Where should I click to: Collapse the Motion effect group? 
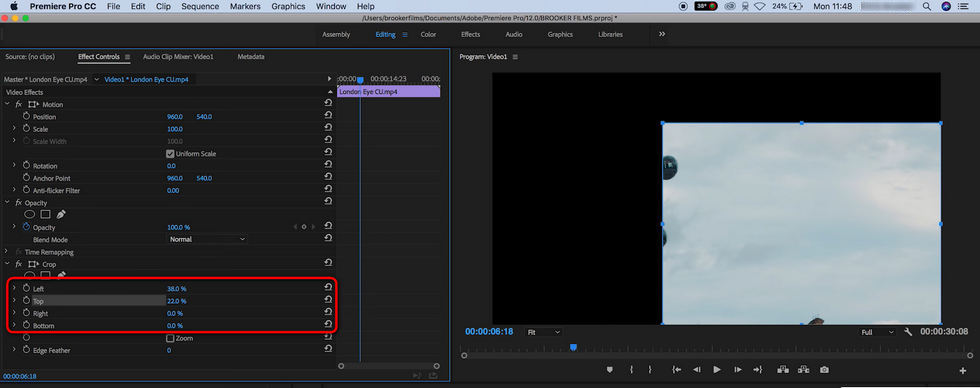[x=8, y=104]
